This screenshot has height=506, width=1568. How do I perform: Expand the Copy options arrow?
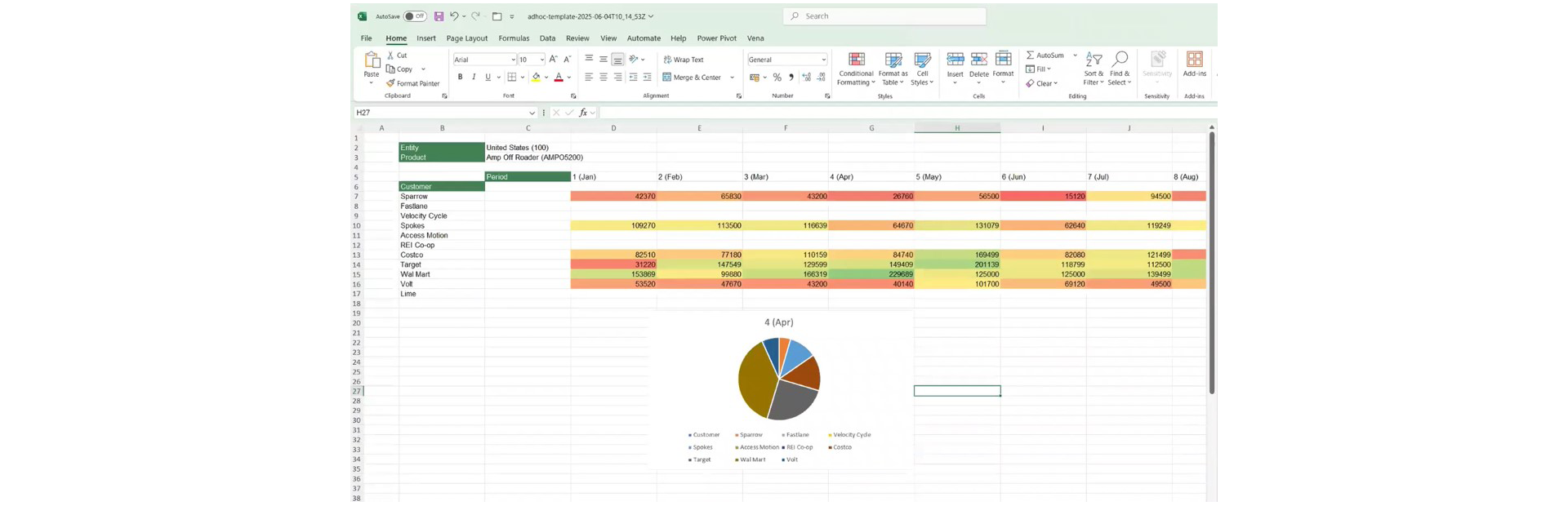423,69
